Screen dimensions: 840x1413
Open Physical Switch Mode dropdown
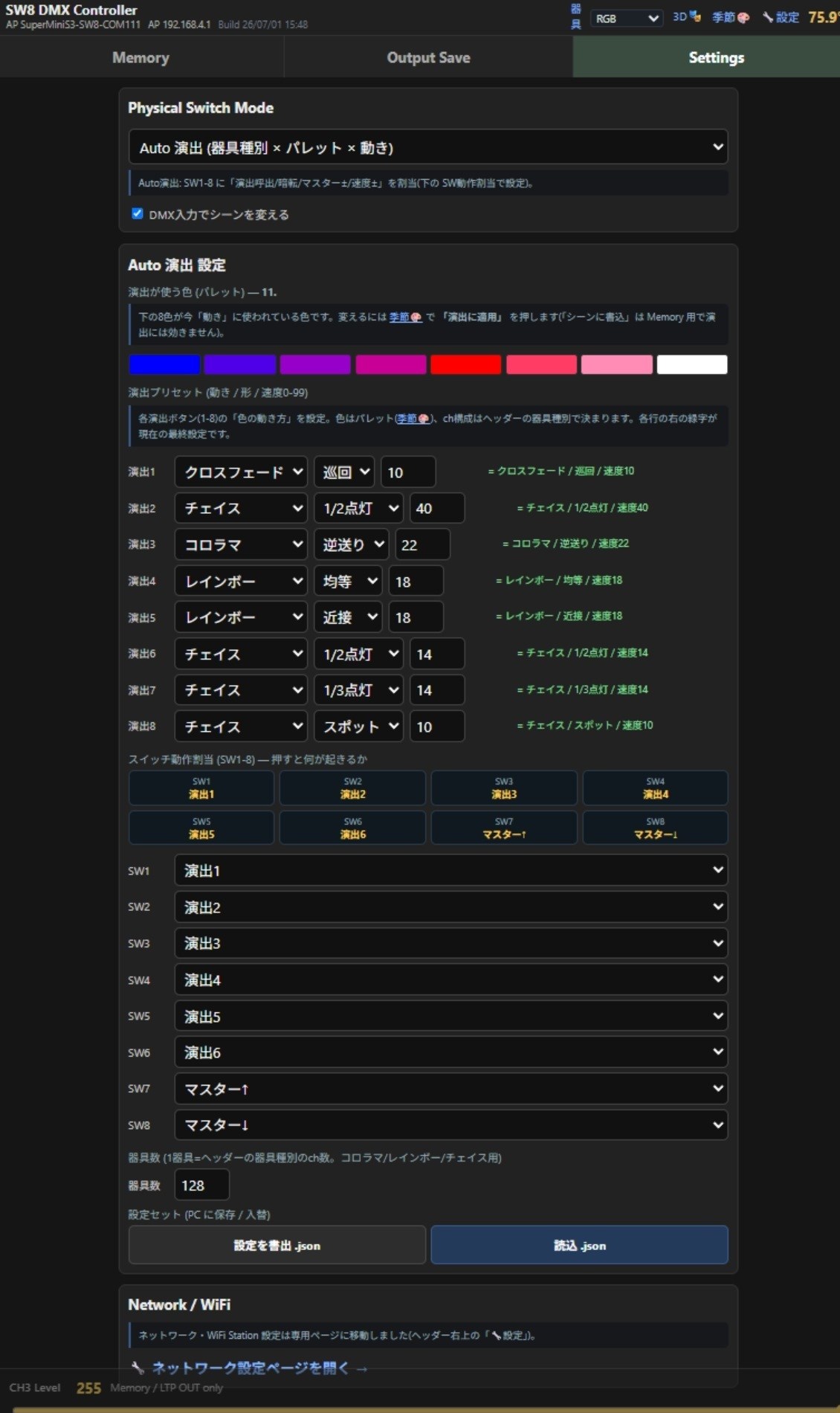point(428,147)
